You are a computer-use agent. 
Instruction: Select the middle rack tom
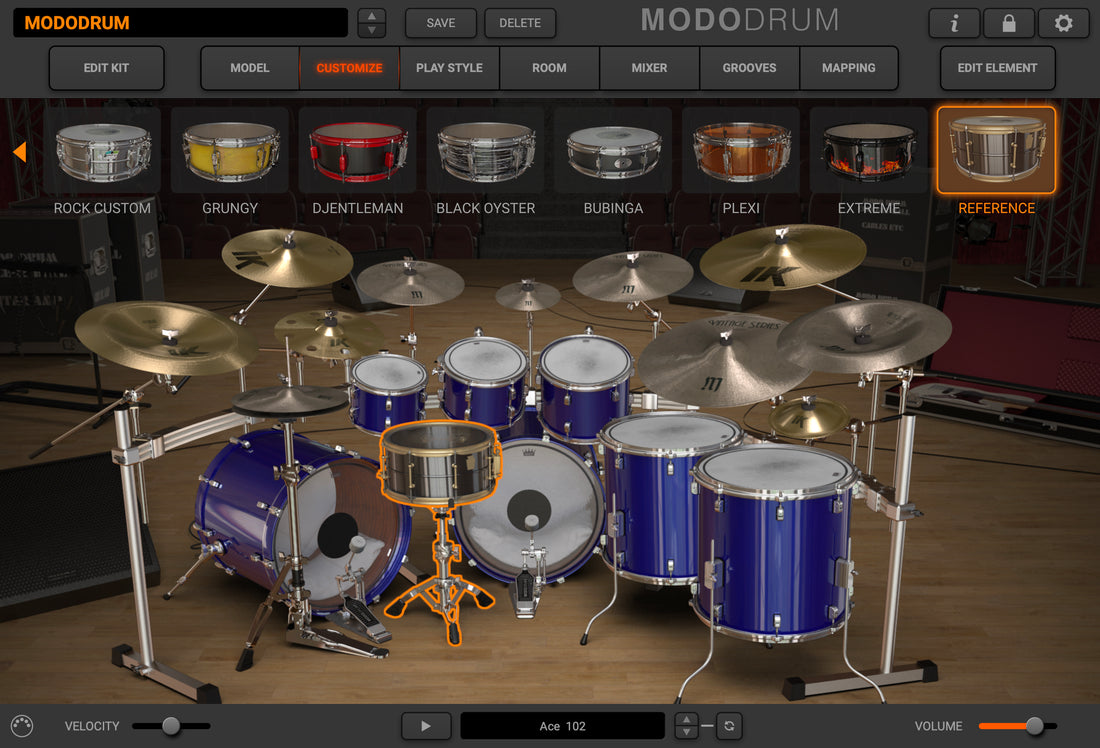484,381
